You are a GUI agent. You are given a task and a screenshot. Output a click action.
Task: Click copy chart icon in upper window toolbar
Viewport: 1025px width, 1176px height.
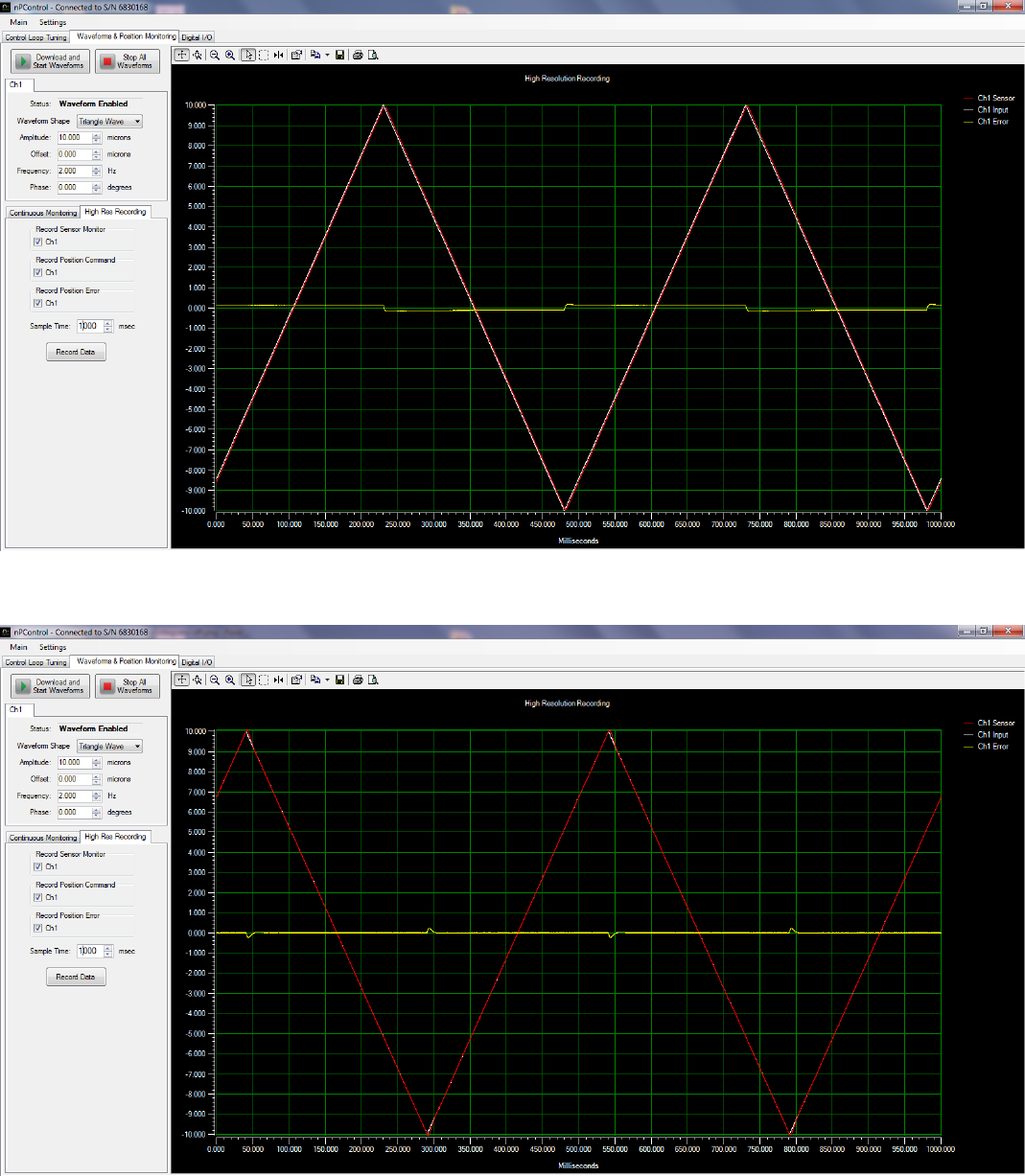(315, 55)
